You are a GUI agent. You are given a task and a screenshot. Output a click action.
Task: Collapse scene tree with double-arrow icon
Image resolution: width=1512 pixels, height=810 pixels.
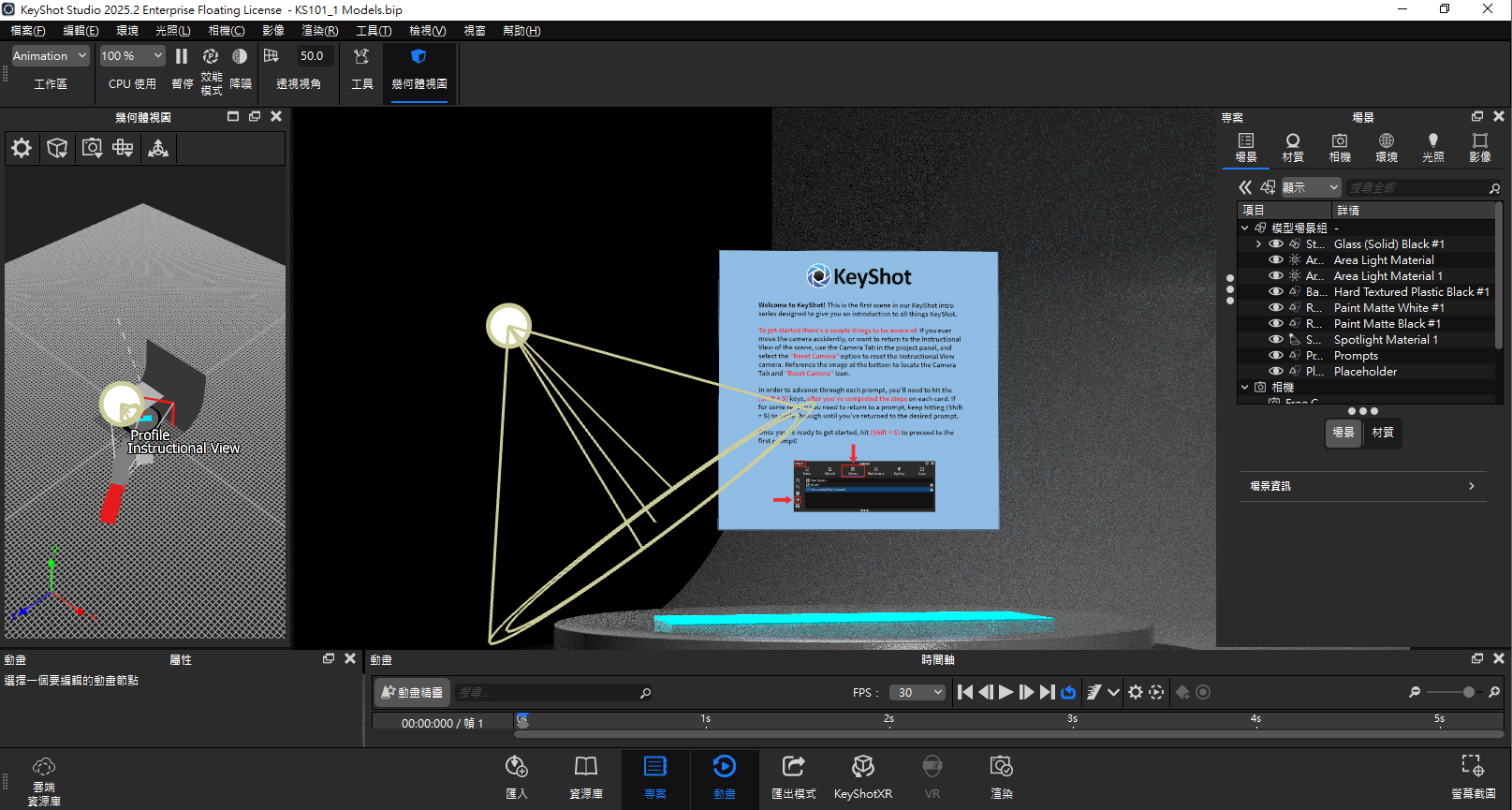[1245, 187]
